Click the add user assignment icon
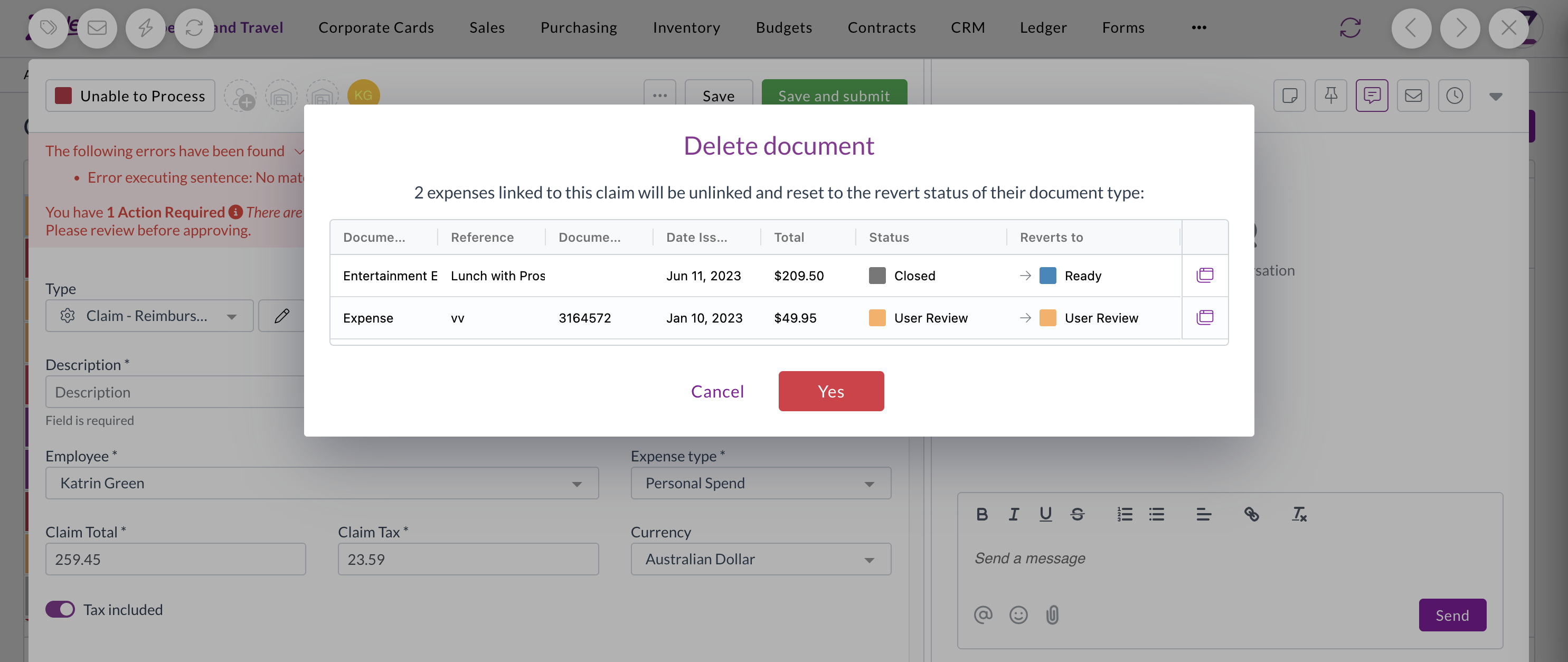 click(x=240, y=96)
